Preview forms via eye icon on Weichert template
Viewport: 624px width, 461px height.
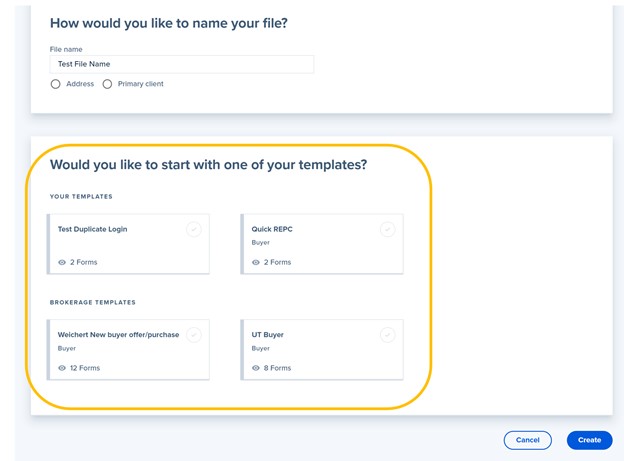(x=62, y=368)
